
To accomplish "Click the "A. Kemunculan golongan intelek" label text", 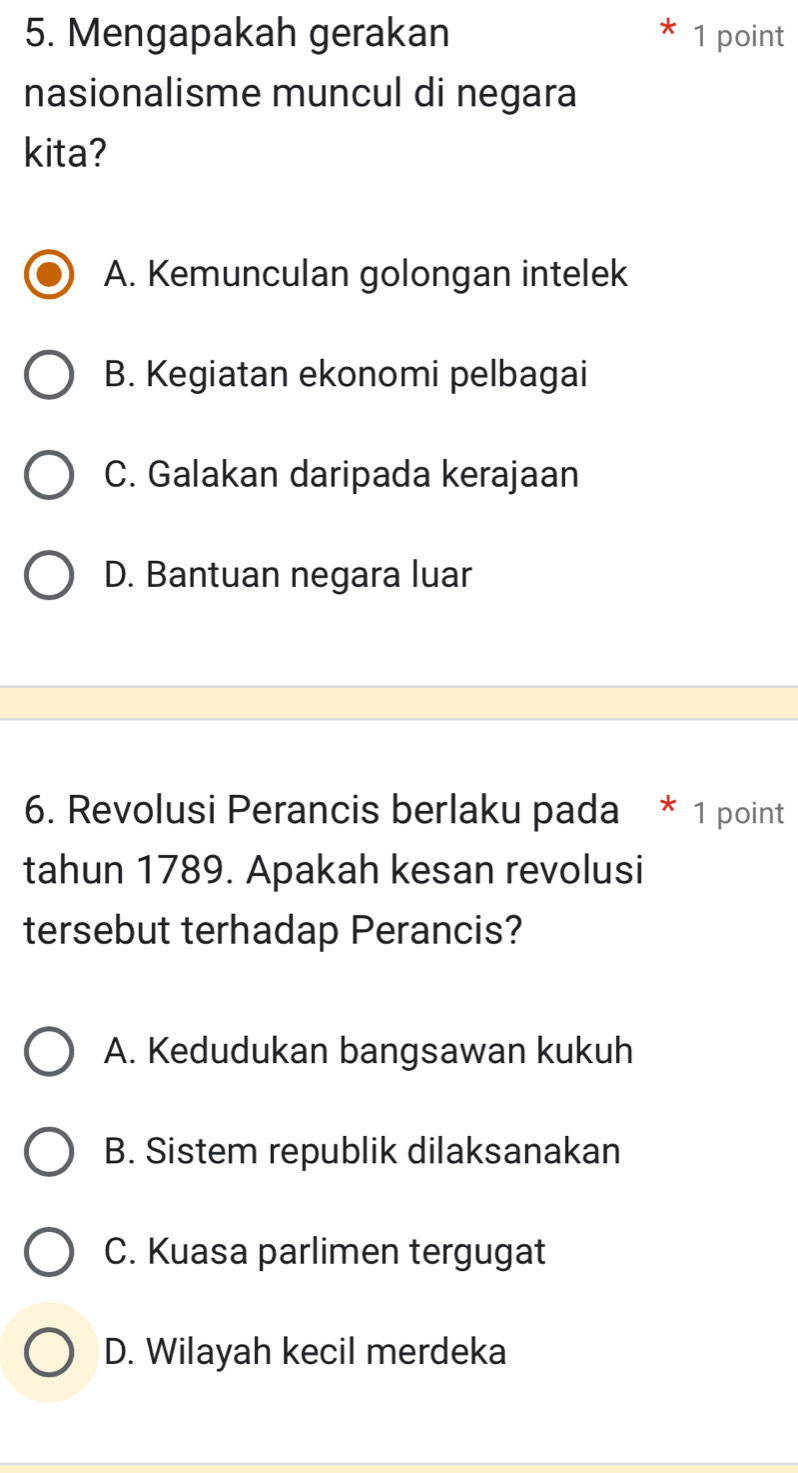I will pyautogui.click(x=365, y=274).
